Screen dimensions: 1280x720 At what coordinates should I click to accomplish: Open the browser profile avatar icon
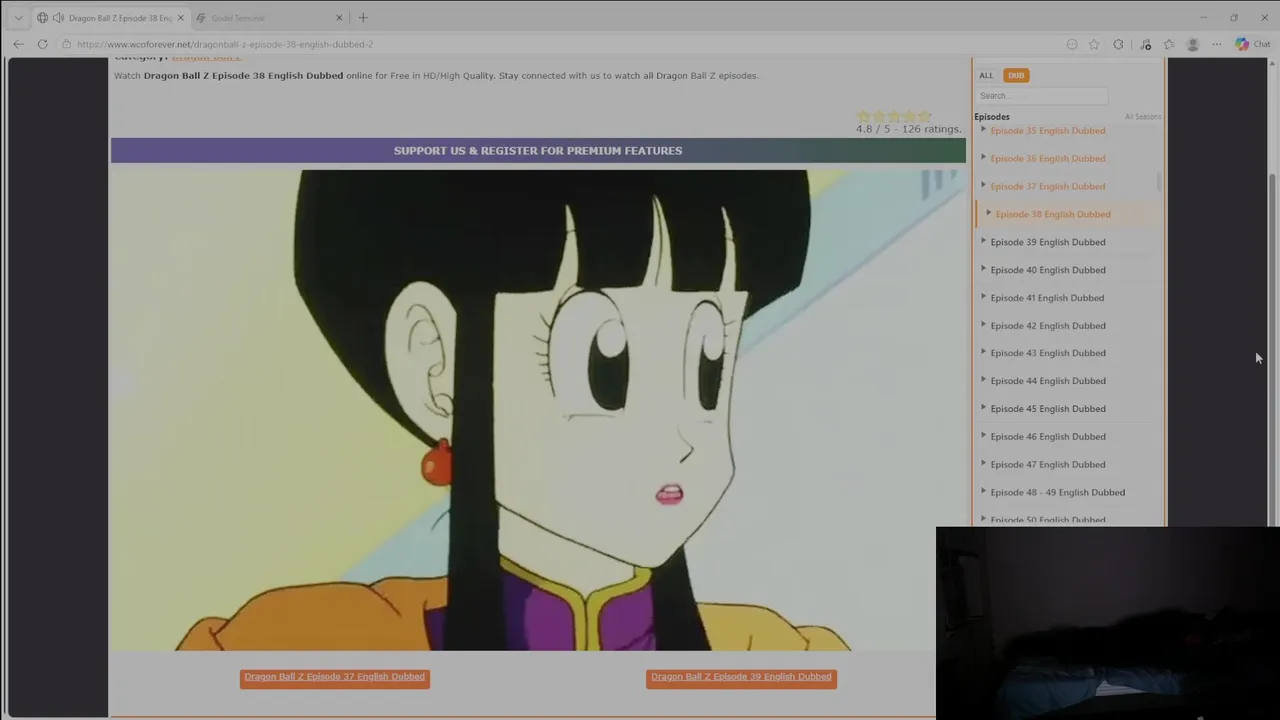1192,44
